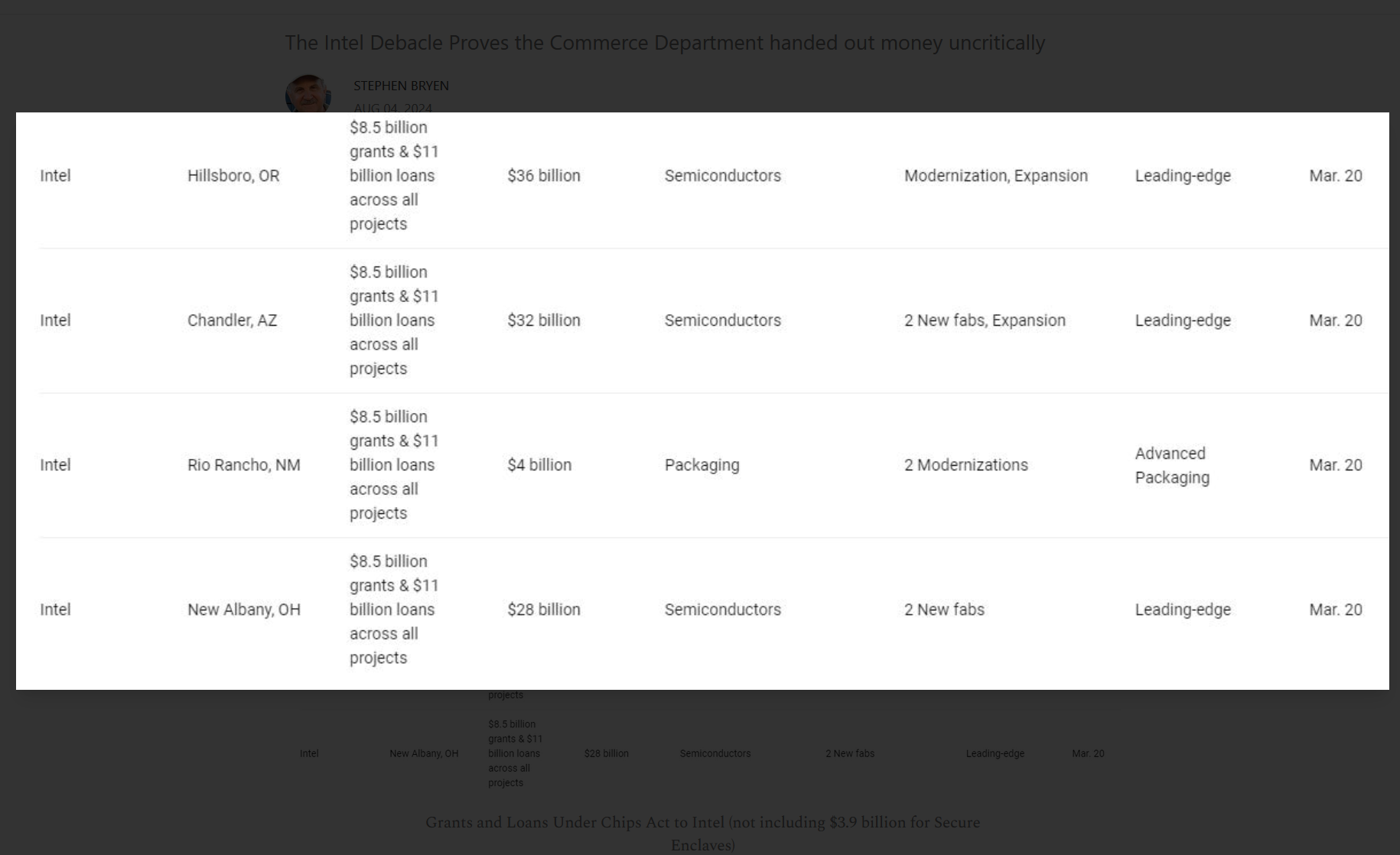Click the Rio Rancho, NM table cell
Image resolution: width=1400 pixels, height=855 pixels.
[243, 465]
